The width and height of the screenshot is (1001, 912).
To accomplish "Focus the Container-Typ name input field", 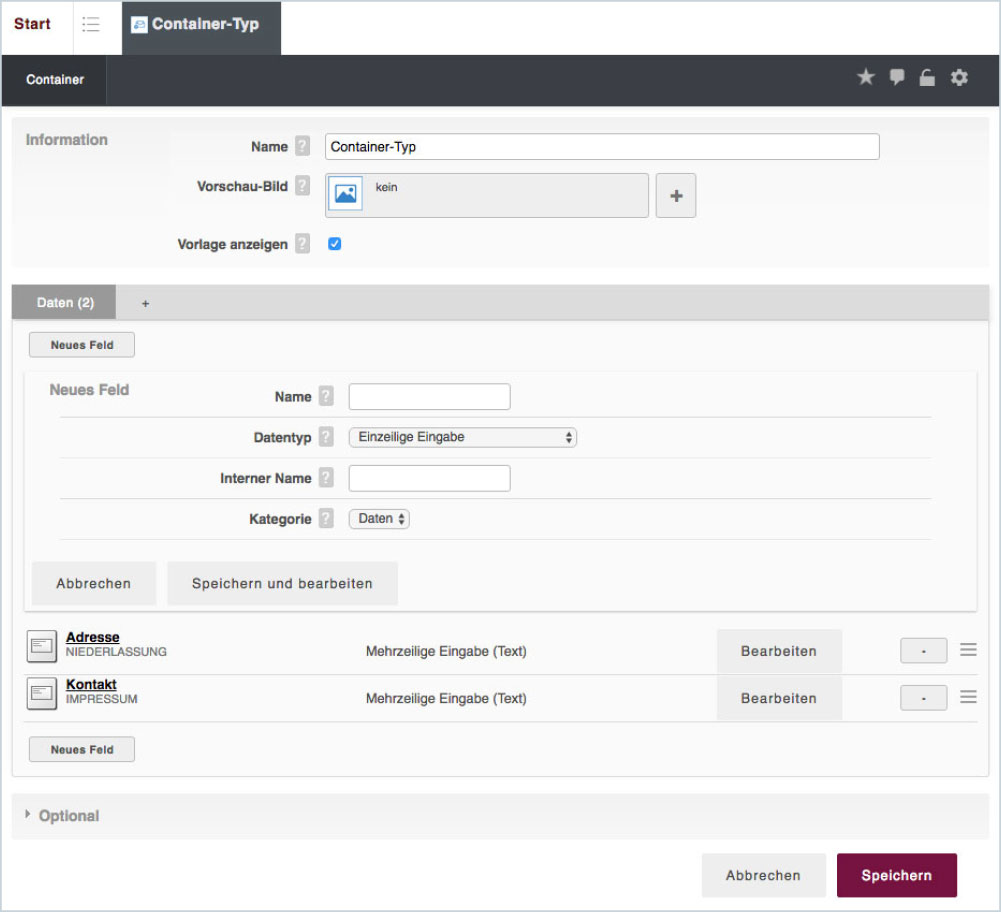I will (602, 147).
